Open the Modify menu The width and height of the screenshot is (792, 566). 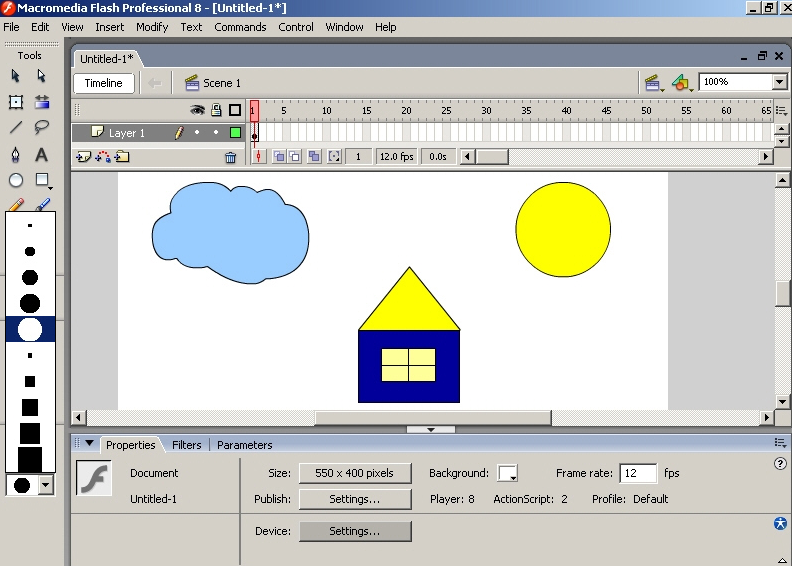[152, 27]
